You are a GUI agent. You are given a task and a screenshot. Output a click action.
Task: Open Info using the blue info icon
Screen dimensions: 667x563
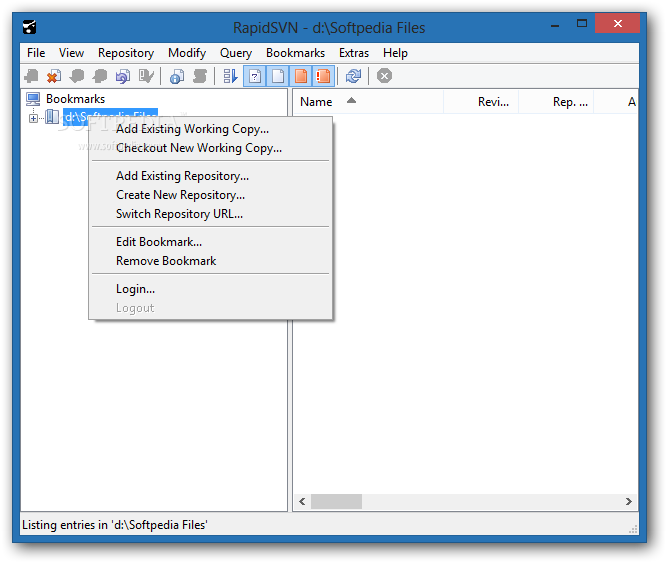[x=177, y=76]
